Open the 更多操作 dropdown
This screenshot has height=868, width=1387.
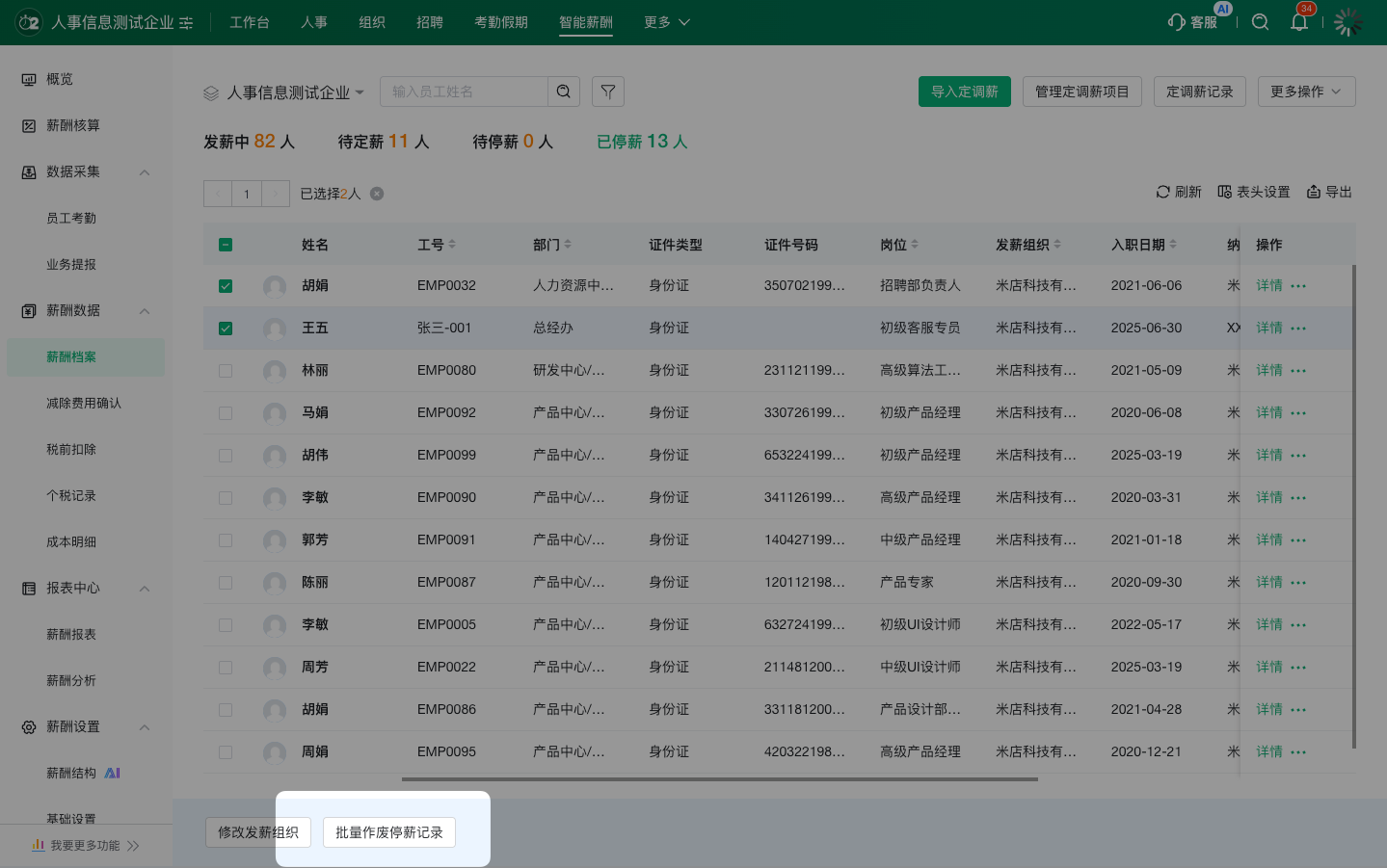pos(1306,92)
